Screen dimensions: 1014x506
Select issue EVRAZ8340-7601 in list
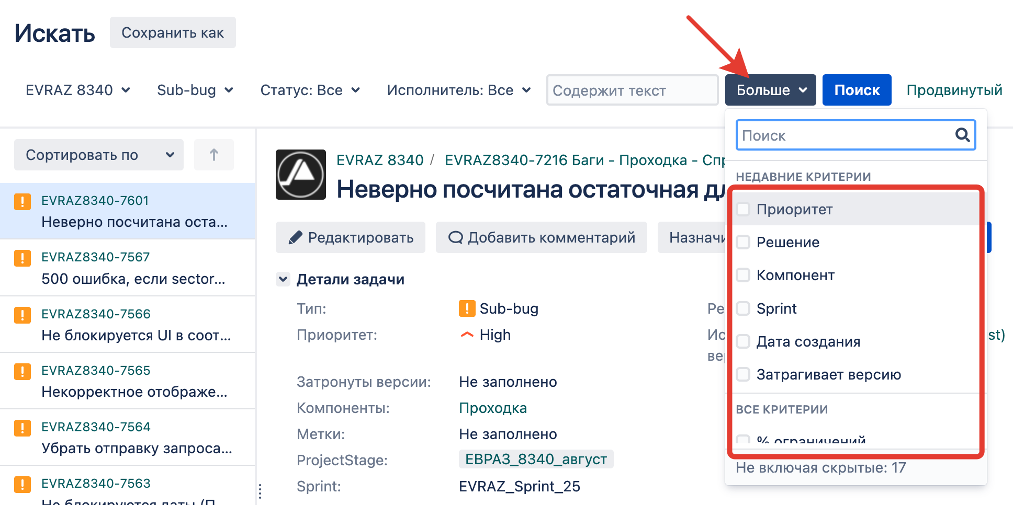point(127,211)
